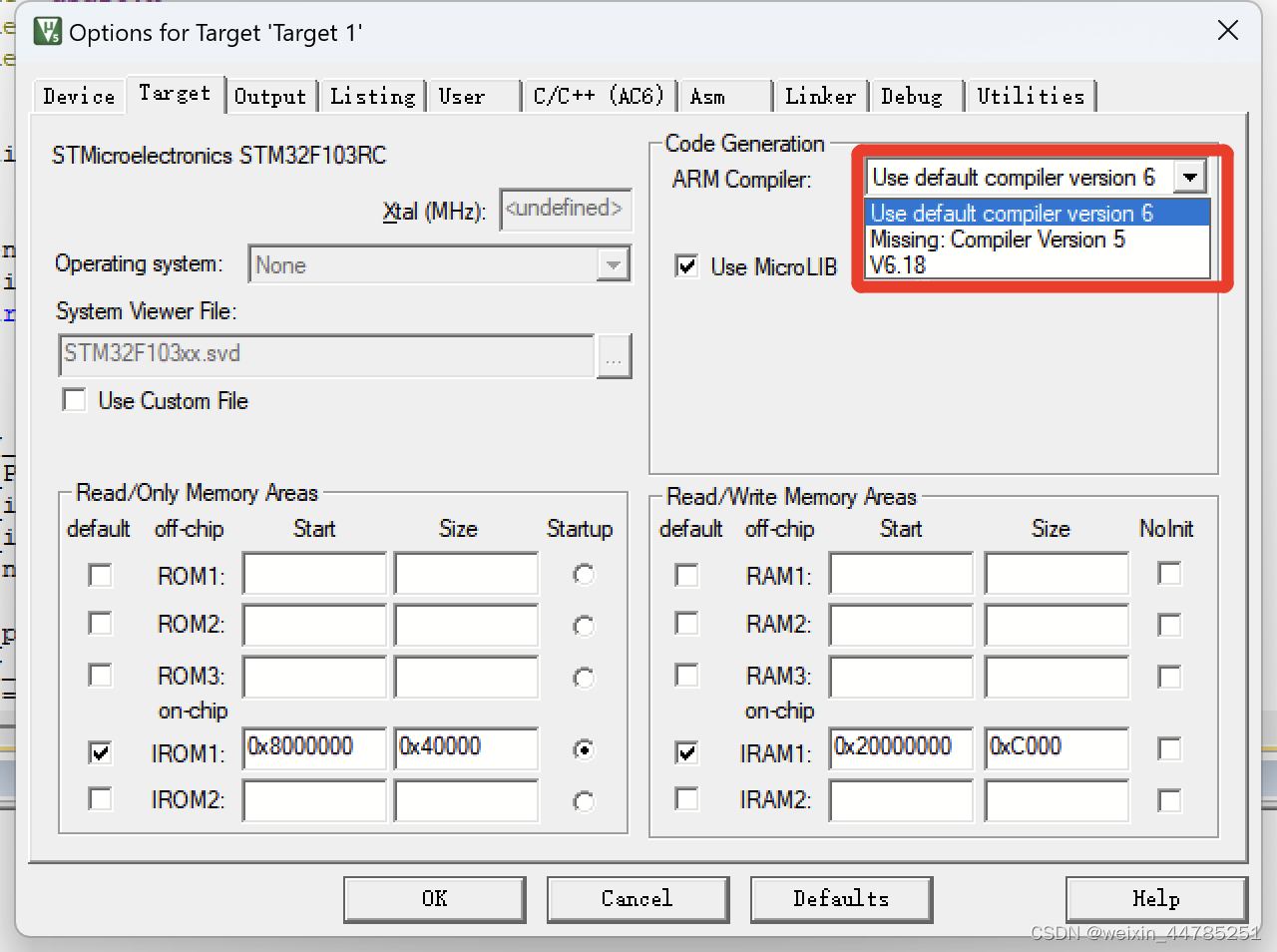
Task: Click the ROM1 Start address field
Action: (314, 574)
